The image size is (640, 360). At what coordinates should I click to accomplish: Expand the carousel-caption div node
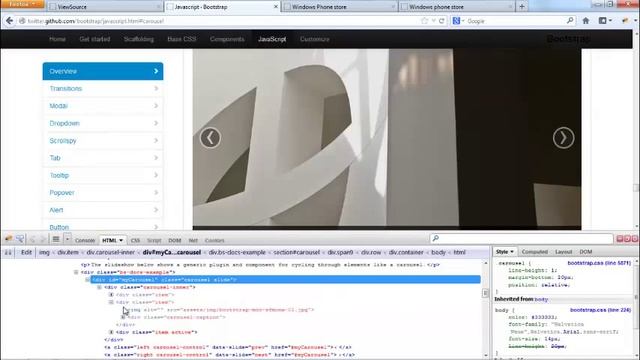123,317
